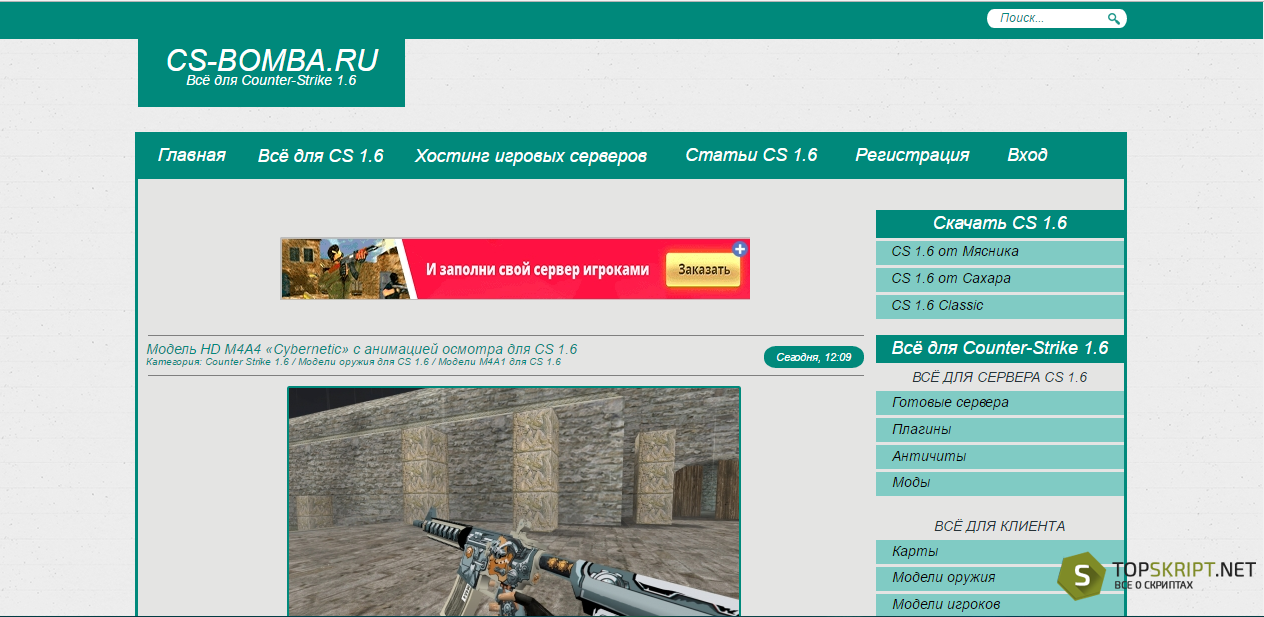Screen dimensions: 1264x617
Task: Open the Counter Strike 1.6 category link
Action: click(247, 362)
